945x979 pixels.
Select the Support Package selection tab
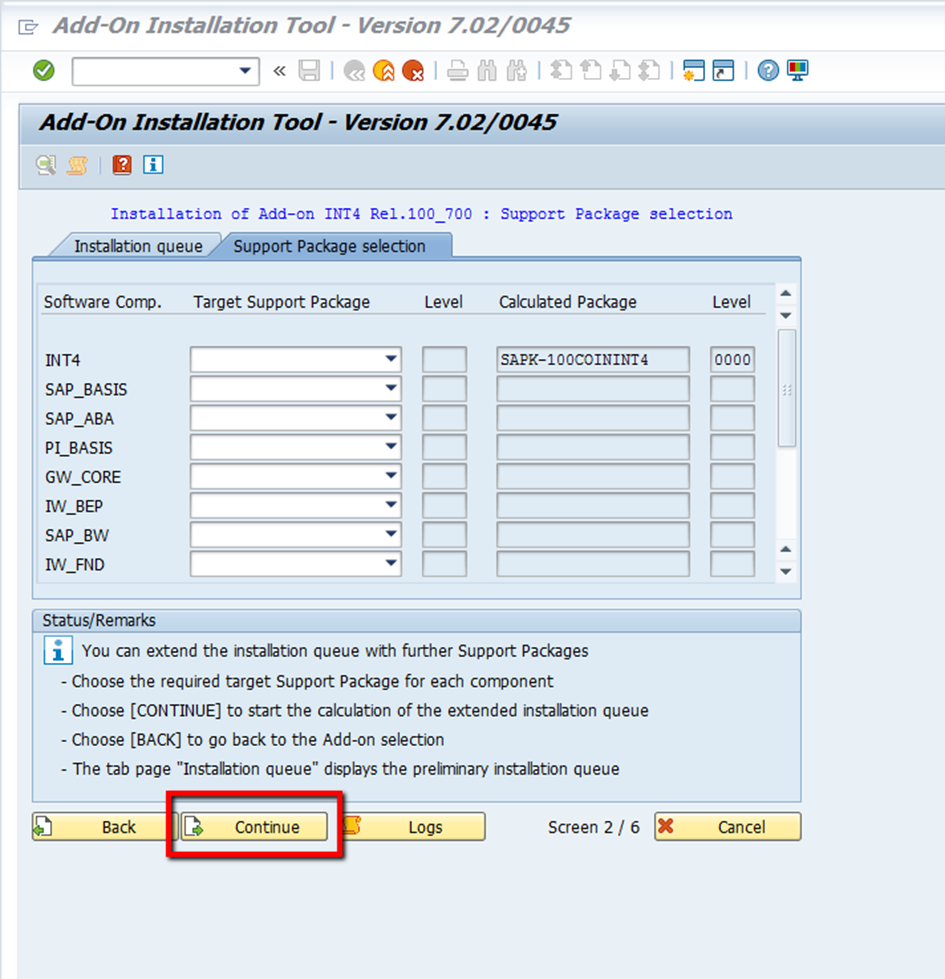coord(329,246)
